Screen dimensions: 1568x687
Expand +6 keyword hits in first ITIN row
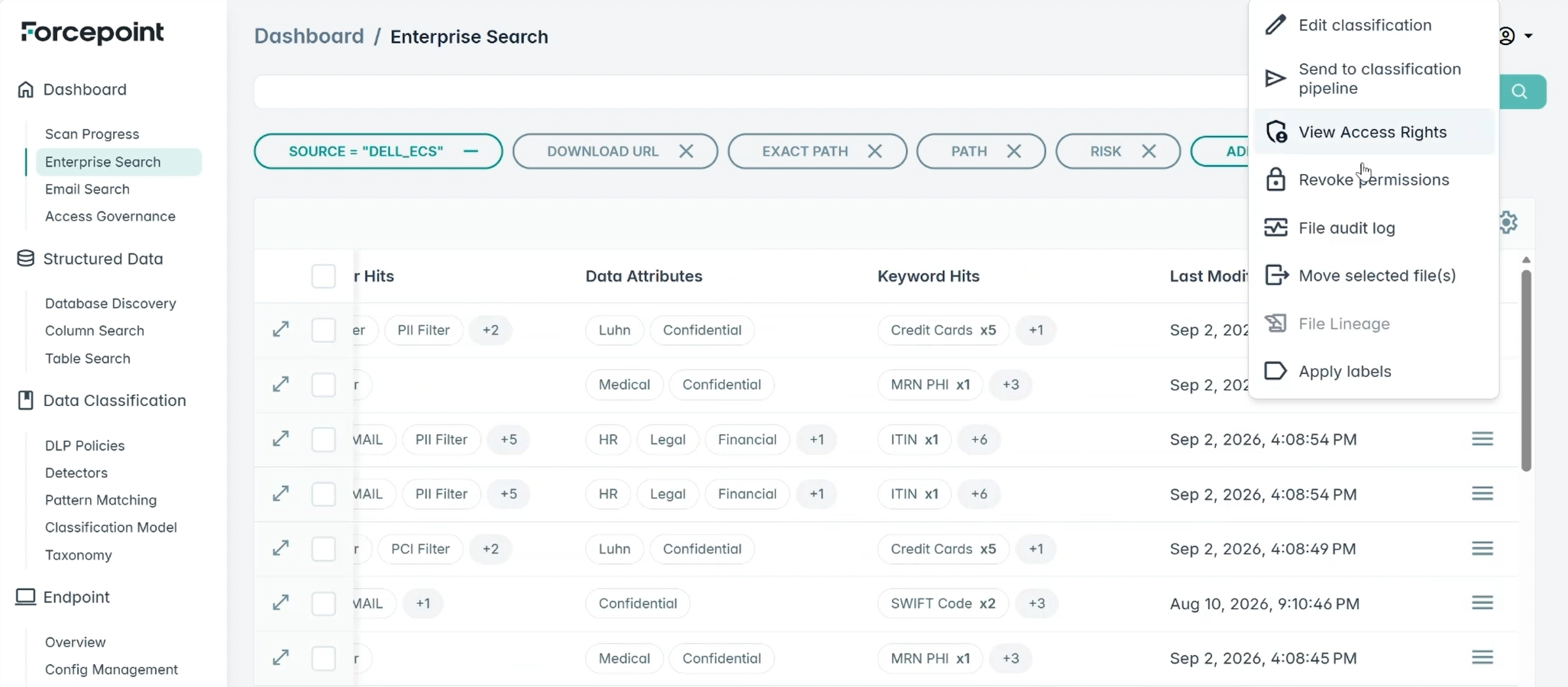pos(979,439)
